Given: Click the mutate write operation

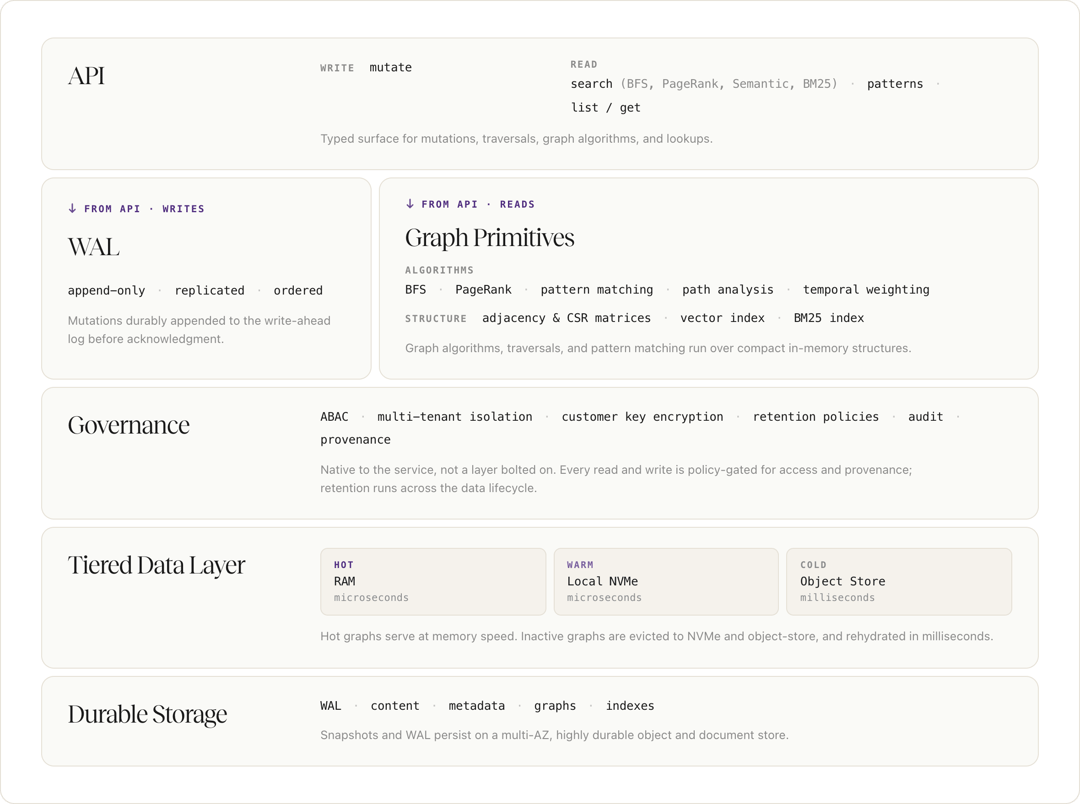Looking at the screenshot, I should (x=391, y=68).
